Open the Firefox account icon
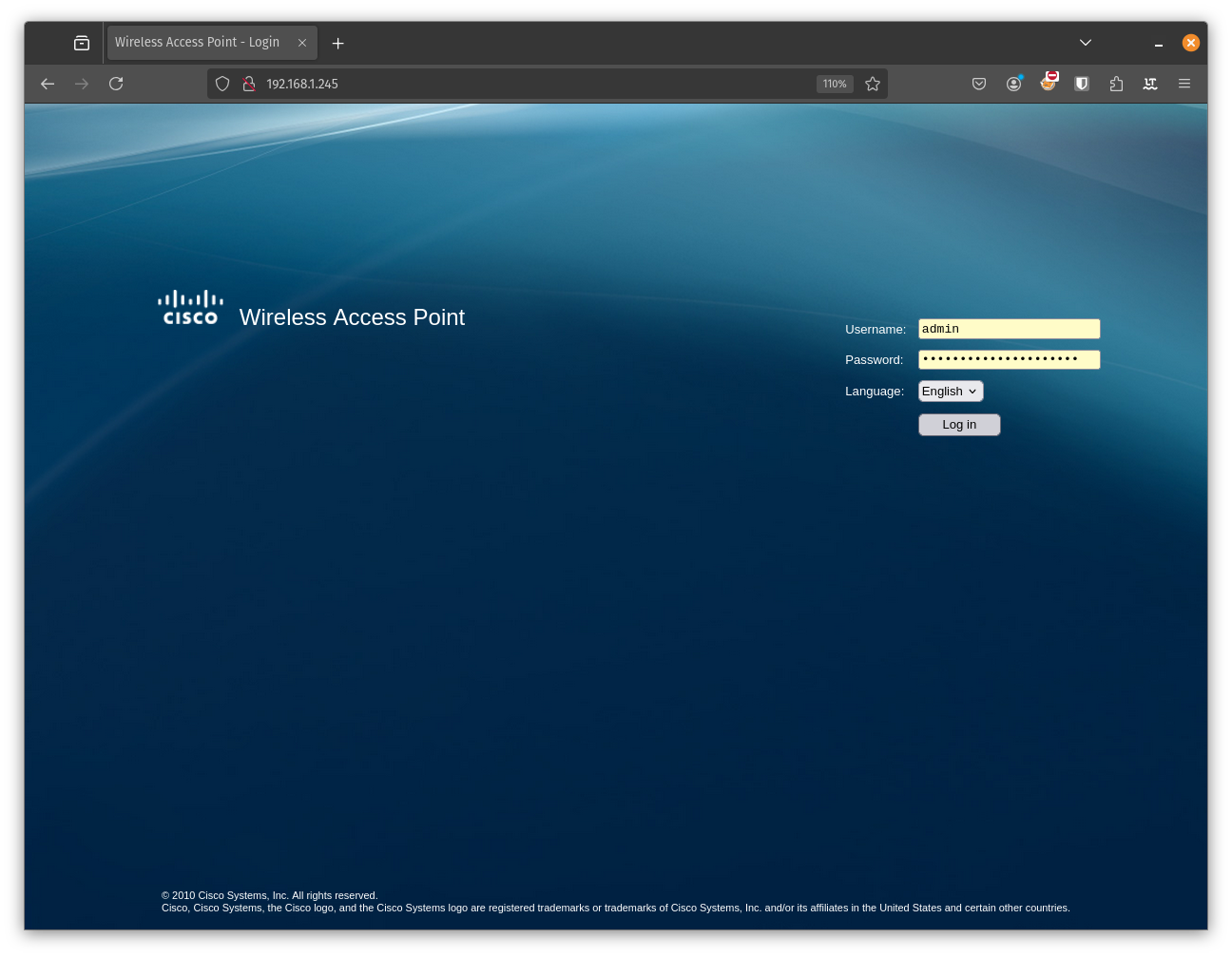Screen dimensions: 1232x957 [x=1013, y=84]
